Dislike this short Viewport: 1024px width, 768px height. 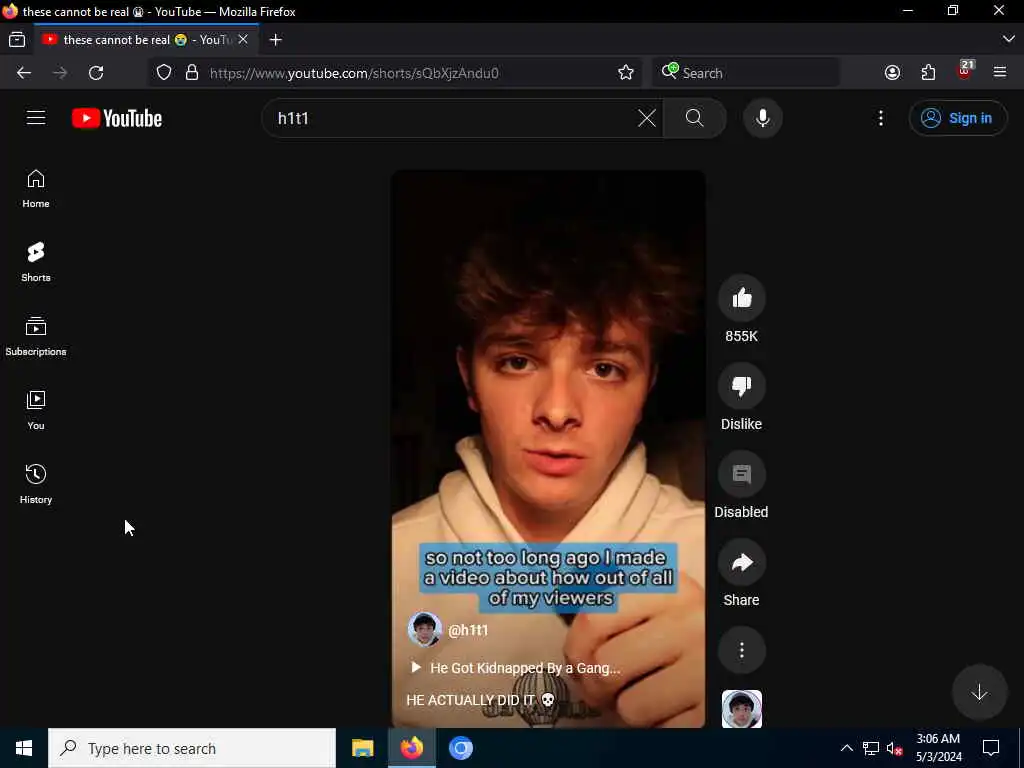pyautogui.click(x=741, y=387)
